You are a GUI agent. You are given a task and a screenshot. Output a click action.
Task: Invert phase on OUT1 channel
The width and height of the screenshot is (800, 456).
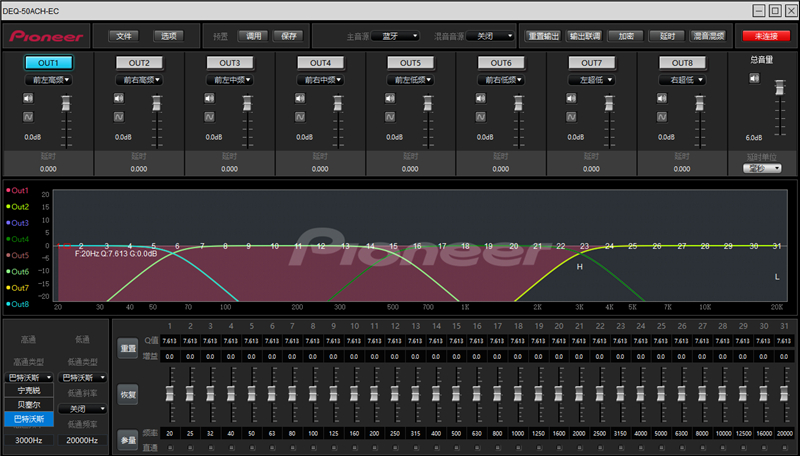pos(28,117)
